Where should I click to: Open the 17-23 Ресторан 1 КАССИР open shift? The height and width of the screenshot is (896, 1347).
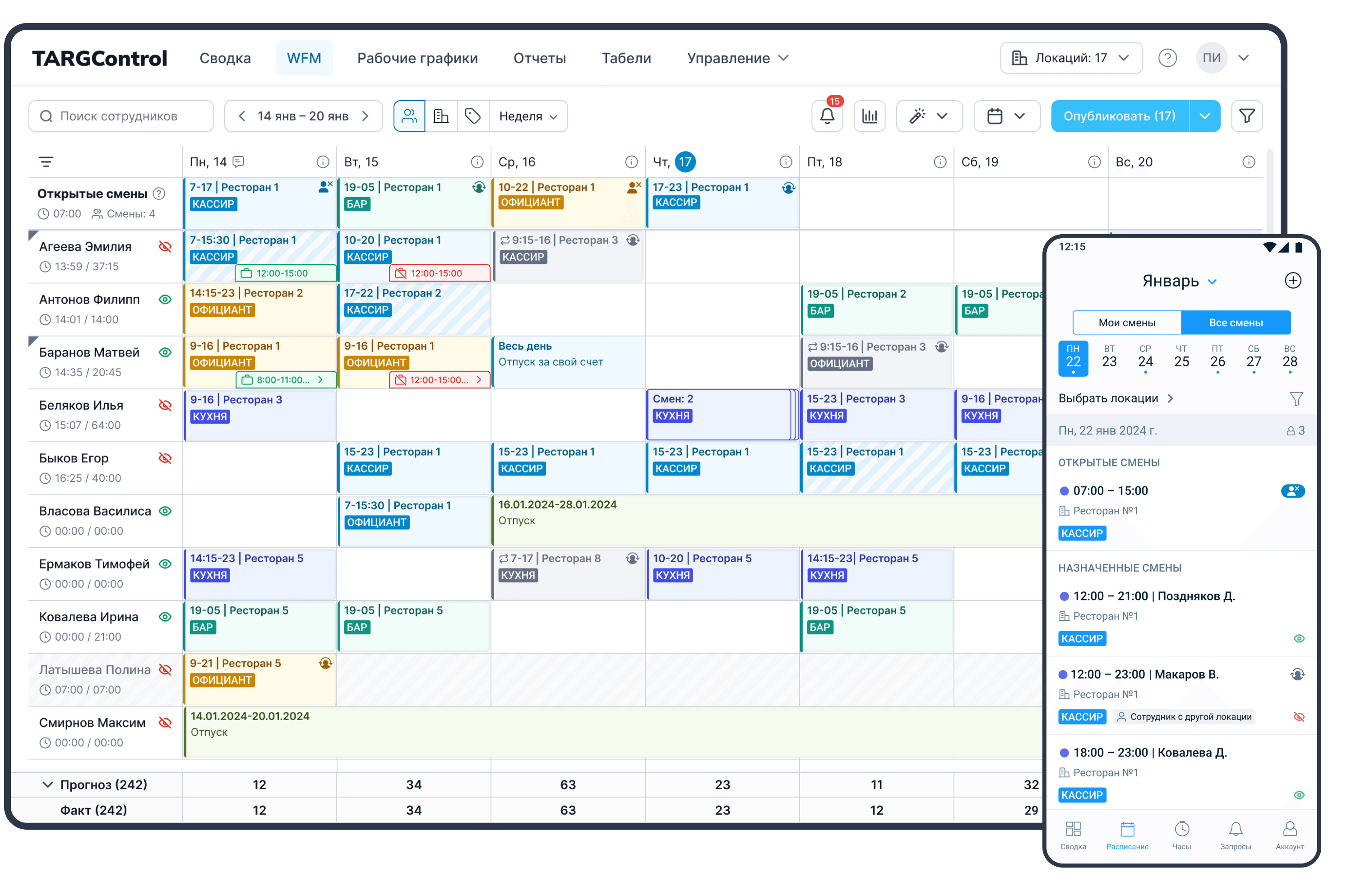722,203
